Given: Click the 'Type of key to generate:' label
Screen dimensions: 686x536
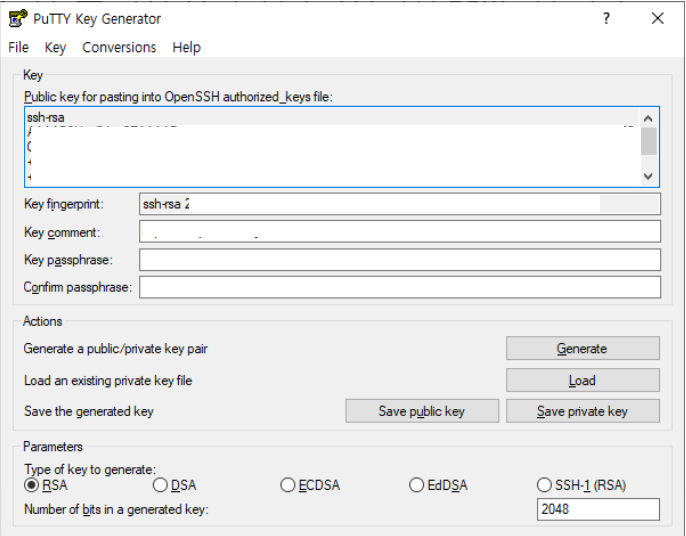Looking at the screenshot, I should [x=90, y=469].
